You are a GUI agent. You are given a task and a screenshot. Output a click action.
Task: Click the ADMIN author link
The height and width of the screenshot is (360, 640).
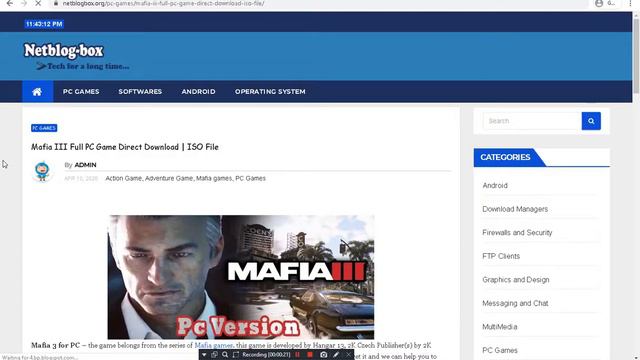(85, 165)
